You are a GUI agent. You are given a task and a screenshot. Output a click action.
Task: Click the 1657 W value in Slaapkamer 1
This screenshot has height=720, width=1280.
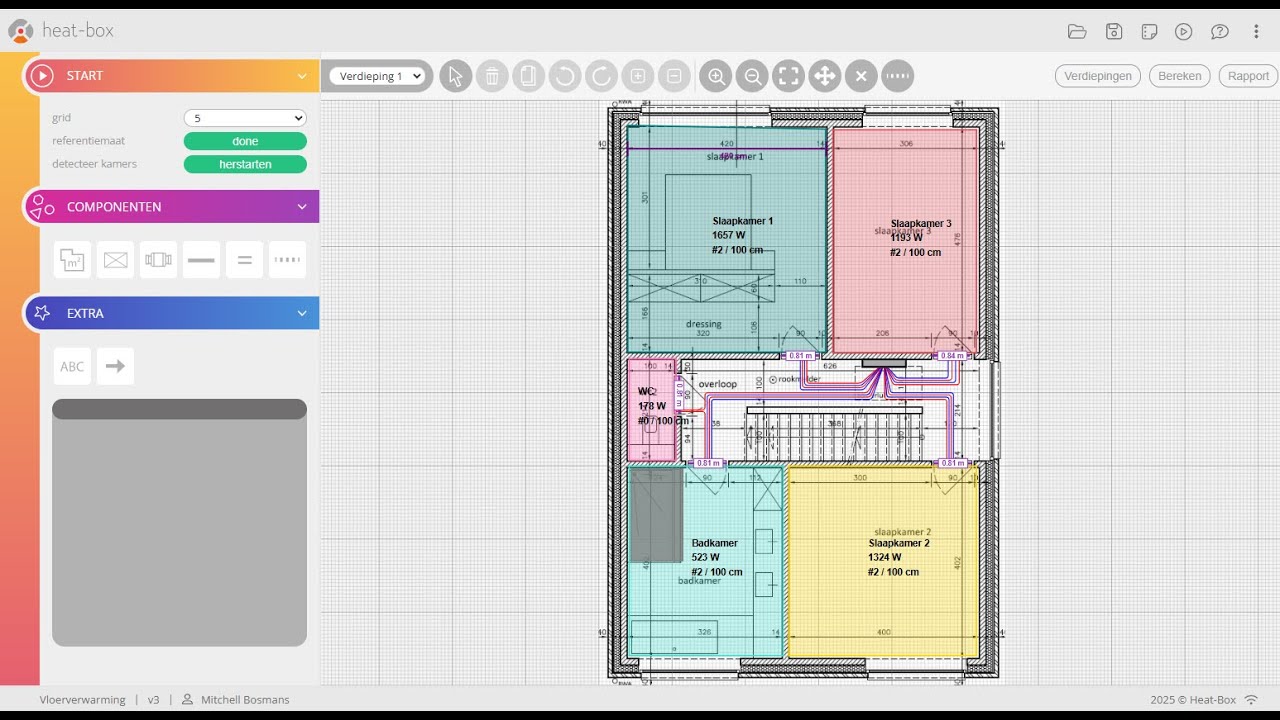click(729, 236)
